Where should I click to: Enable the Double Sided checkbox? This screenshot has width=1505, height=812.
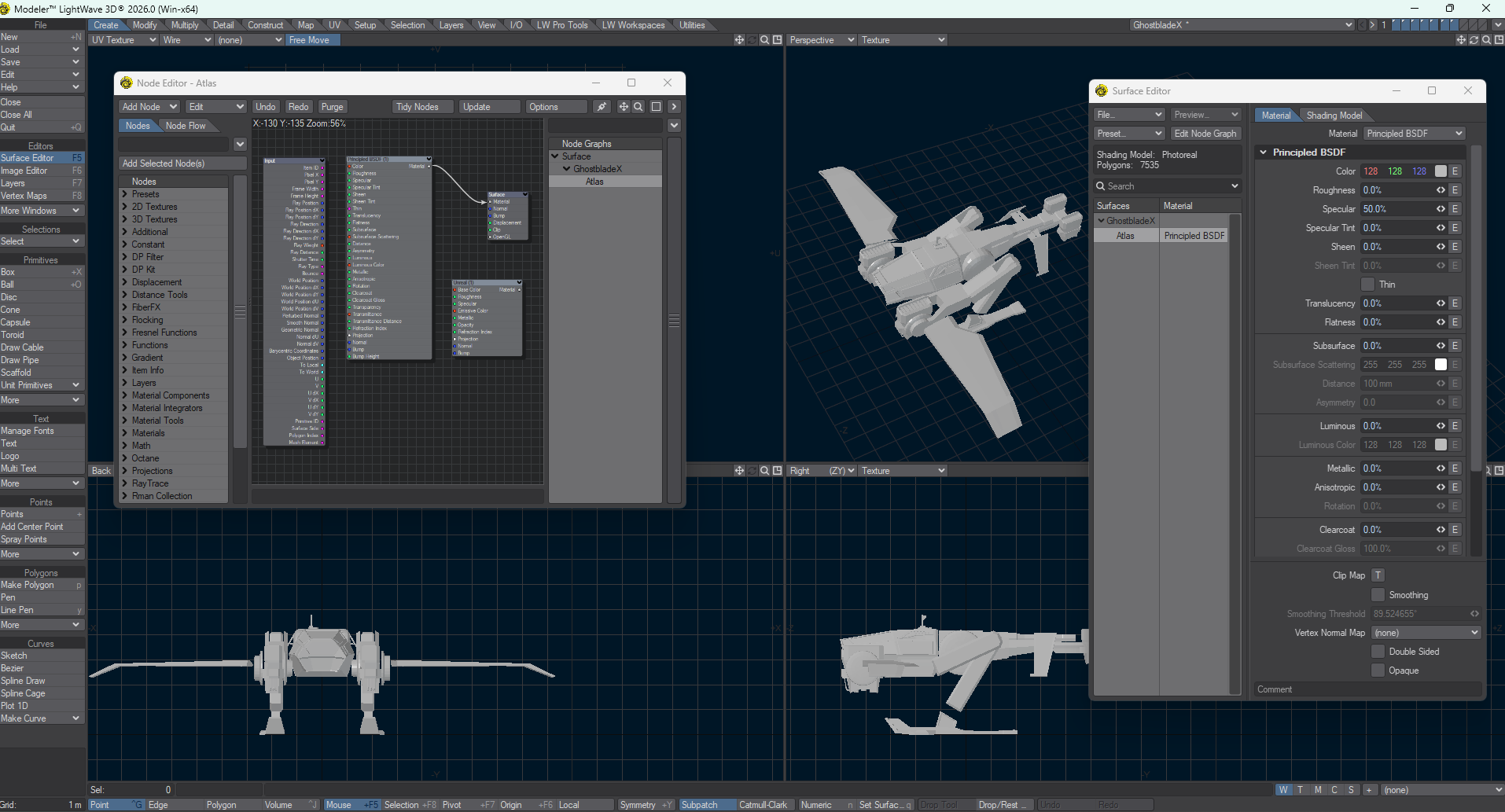tap(1378, 652)
